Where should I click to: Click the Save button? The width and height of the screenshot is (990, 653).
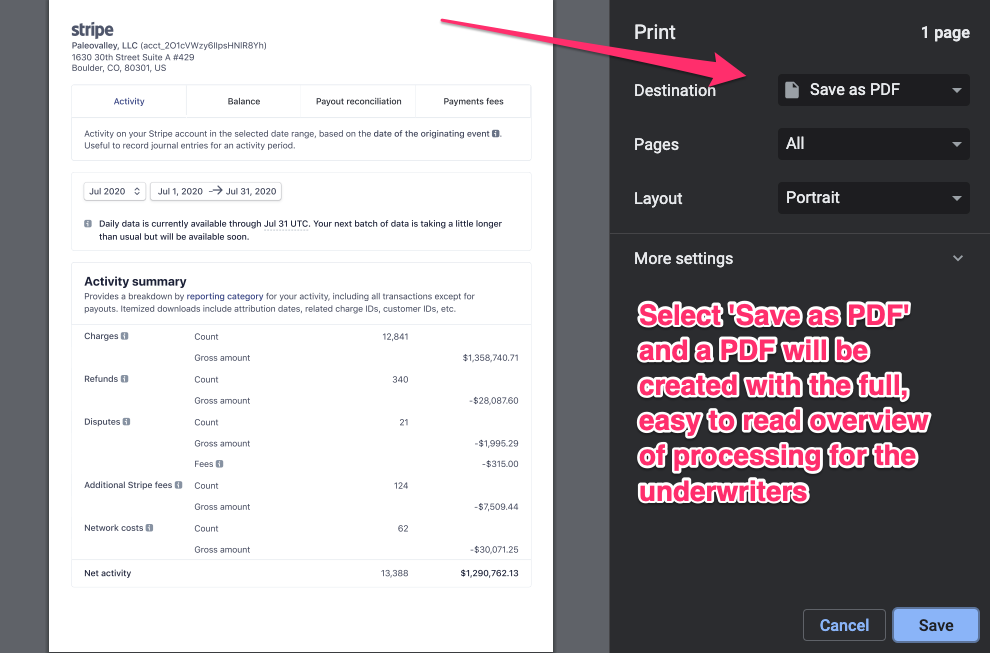point(936,625)
